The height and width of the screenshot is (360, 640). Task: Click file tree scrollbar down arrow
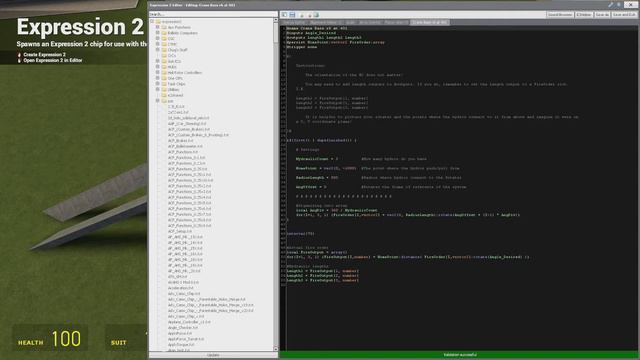coord(276,349)
